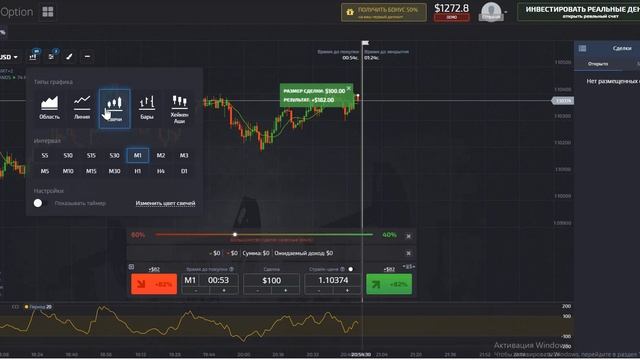Choose the M2 interval

[x=161, y=156]
